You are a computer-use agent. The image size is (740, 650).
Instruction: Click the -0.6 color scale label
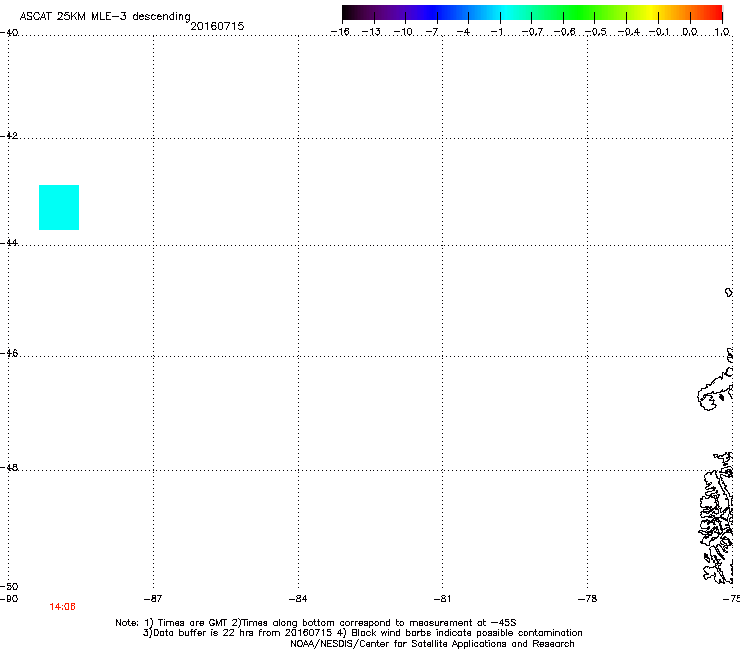coord(564,32)
